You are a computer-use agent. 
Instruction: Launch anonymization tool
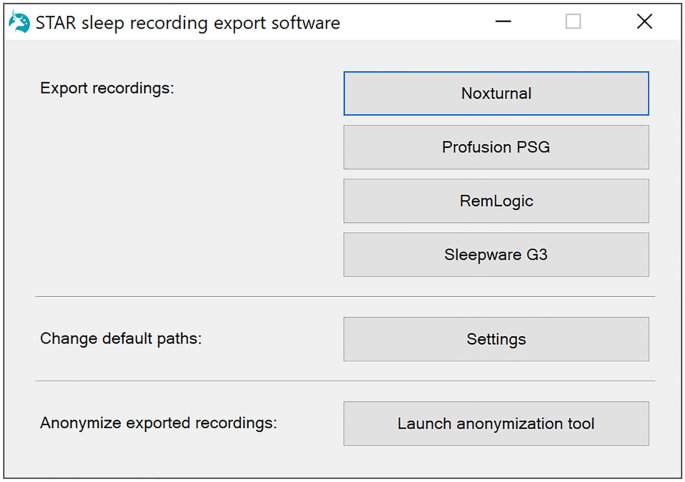click(496, 423)
